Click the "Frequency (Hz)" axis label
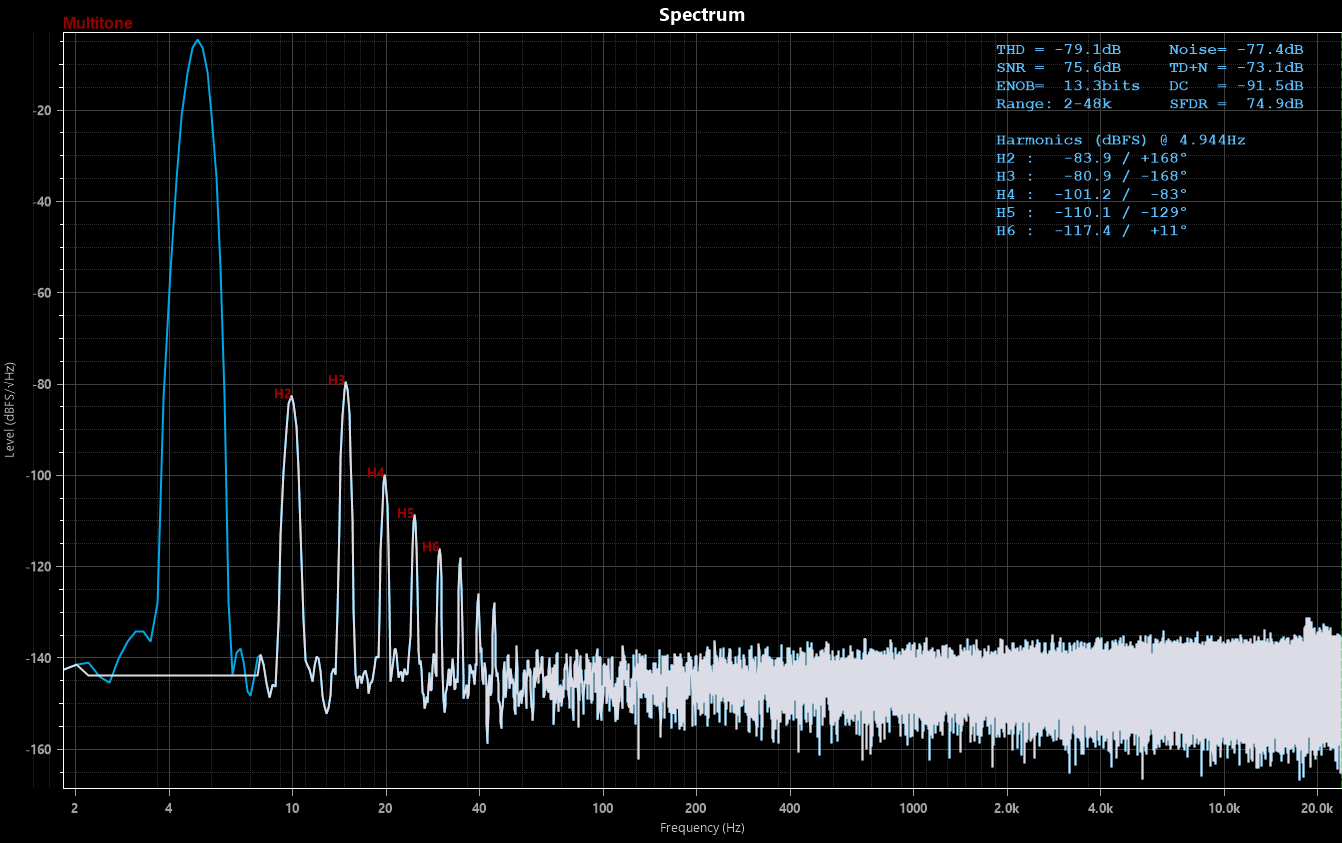The height and width of the screenshot is (843, 1342). click(x=702, y=828)
